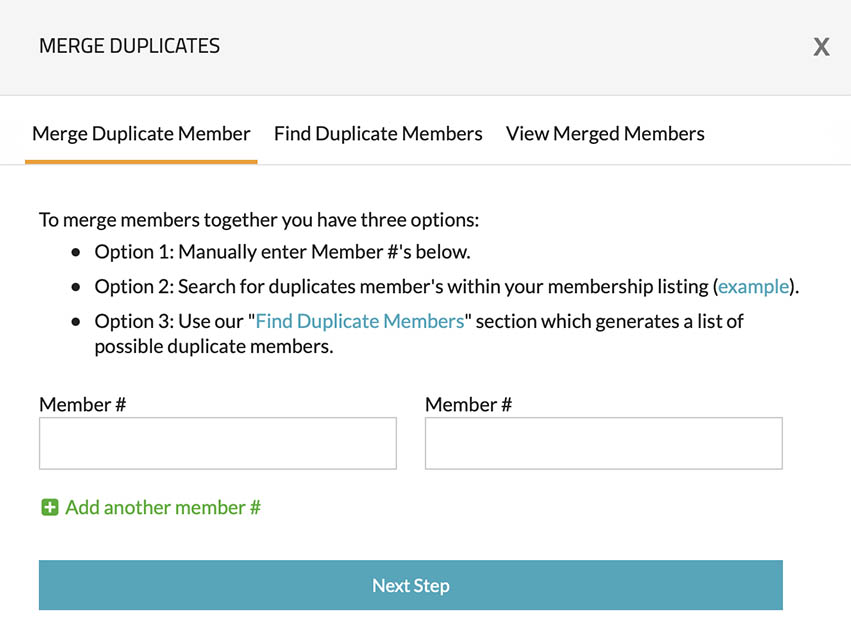Click the 'Add another member #' link text
This screenshot has width=851, height=631.
point(163,508)
